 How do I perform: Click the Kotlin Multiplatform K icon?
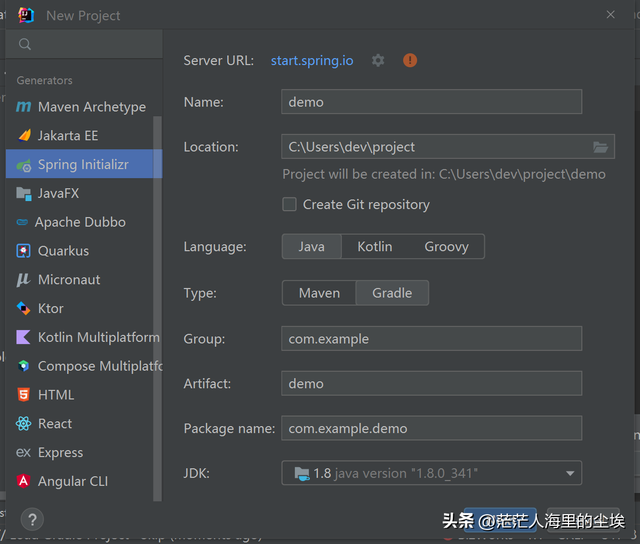[23, 337]
